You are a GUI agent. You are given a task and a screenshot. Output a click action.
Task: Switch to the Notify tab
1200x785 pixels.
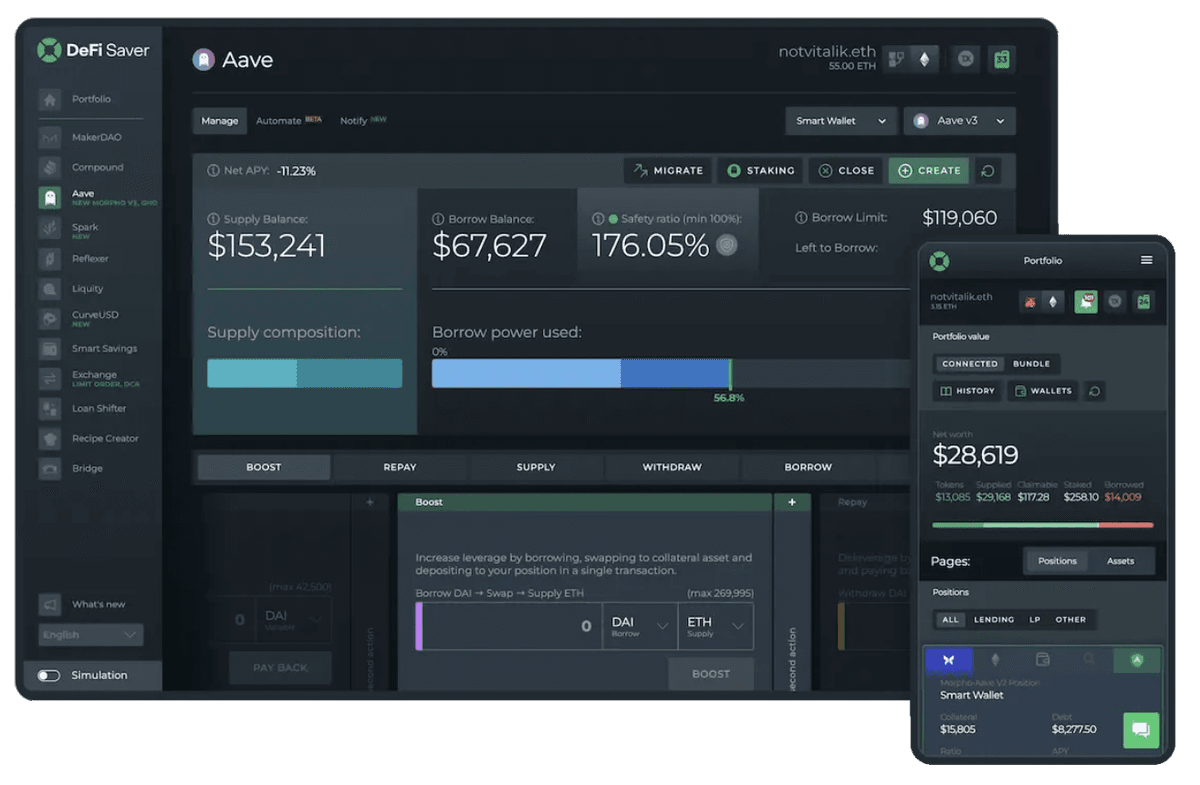point(362,121)
